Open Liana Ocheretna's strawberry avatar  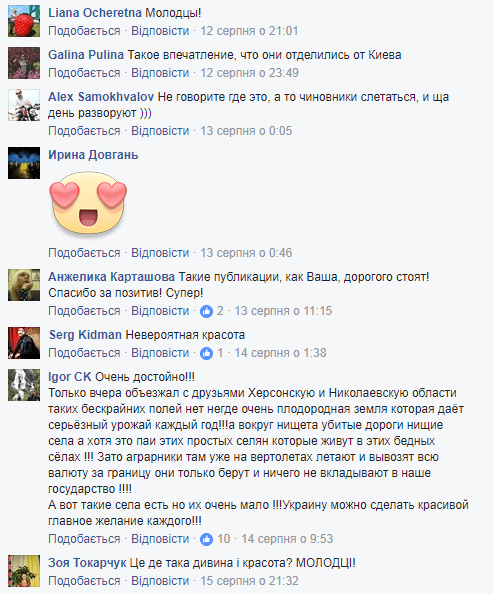pos(24,21)
